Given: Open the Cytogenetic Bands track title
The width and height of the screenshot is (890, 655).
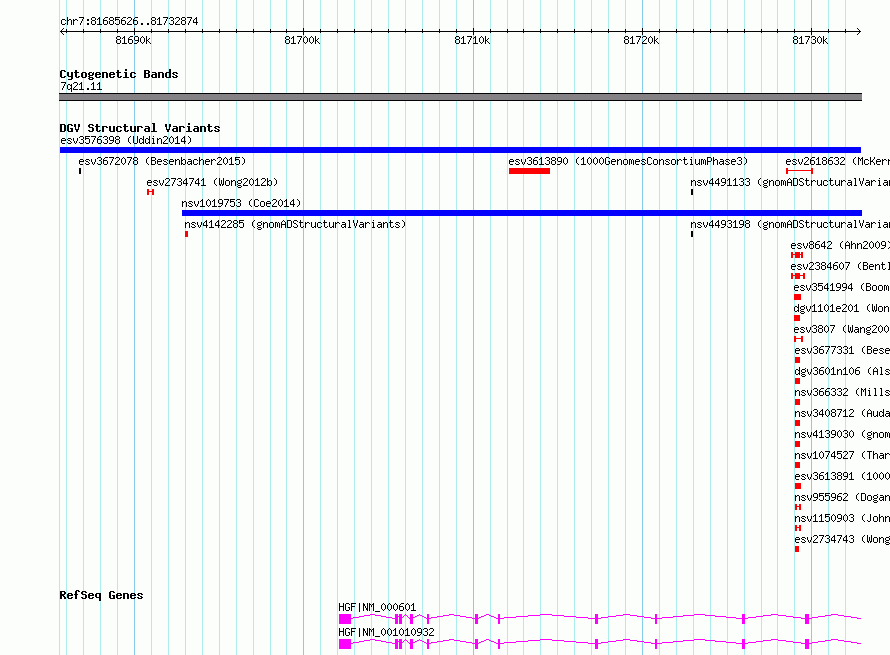Looking at the screenshot, I should pos(119,74).
